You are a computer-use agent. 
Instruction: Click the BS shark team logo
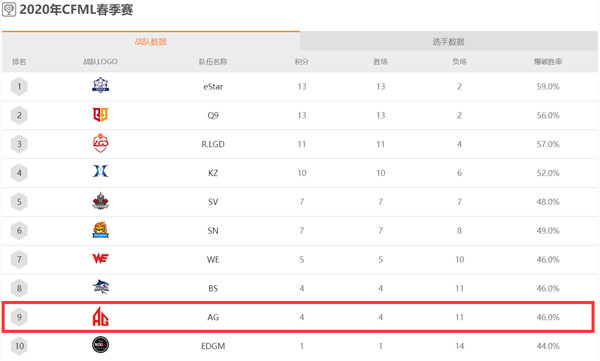tap(101, 287)
